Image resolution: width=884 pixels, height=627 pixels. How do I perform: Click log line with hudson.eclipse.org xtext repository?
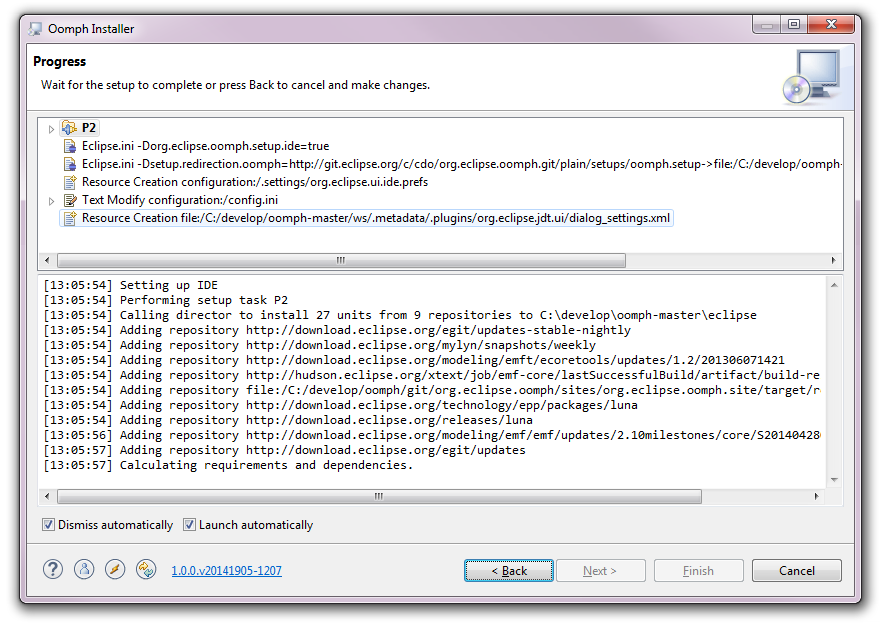pos(432,375)
